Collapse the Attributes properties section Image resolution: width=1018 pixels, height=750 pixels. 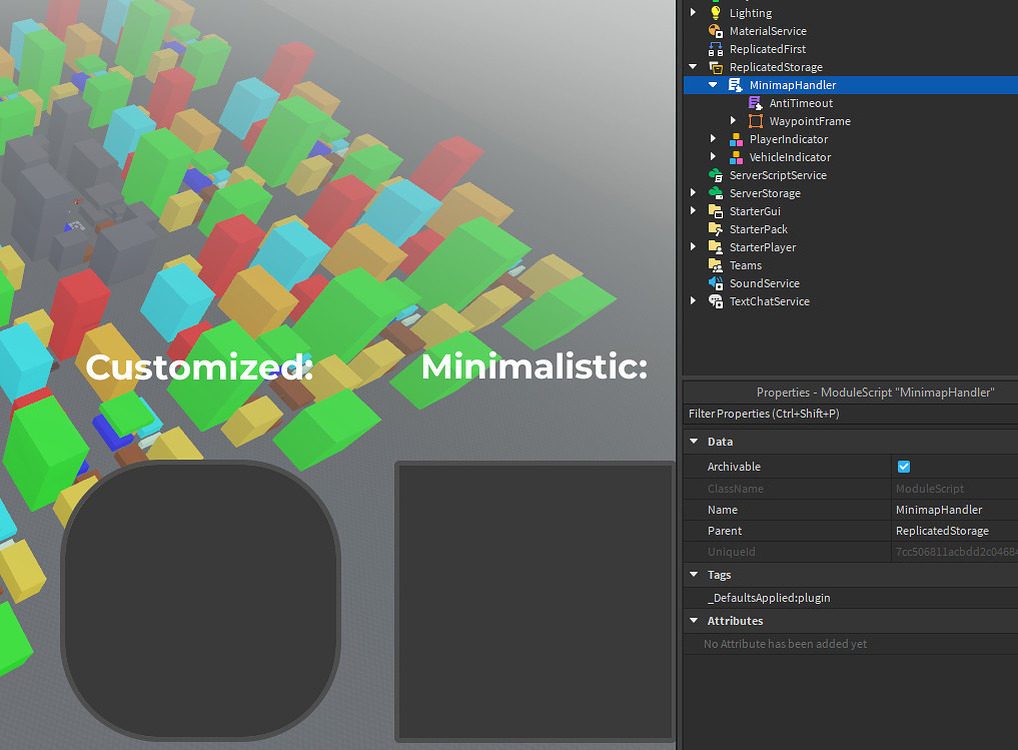[x=693, y=621]
